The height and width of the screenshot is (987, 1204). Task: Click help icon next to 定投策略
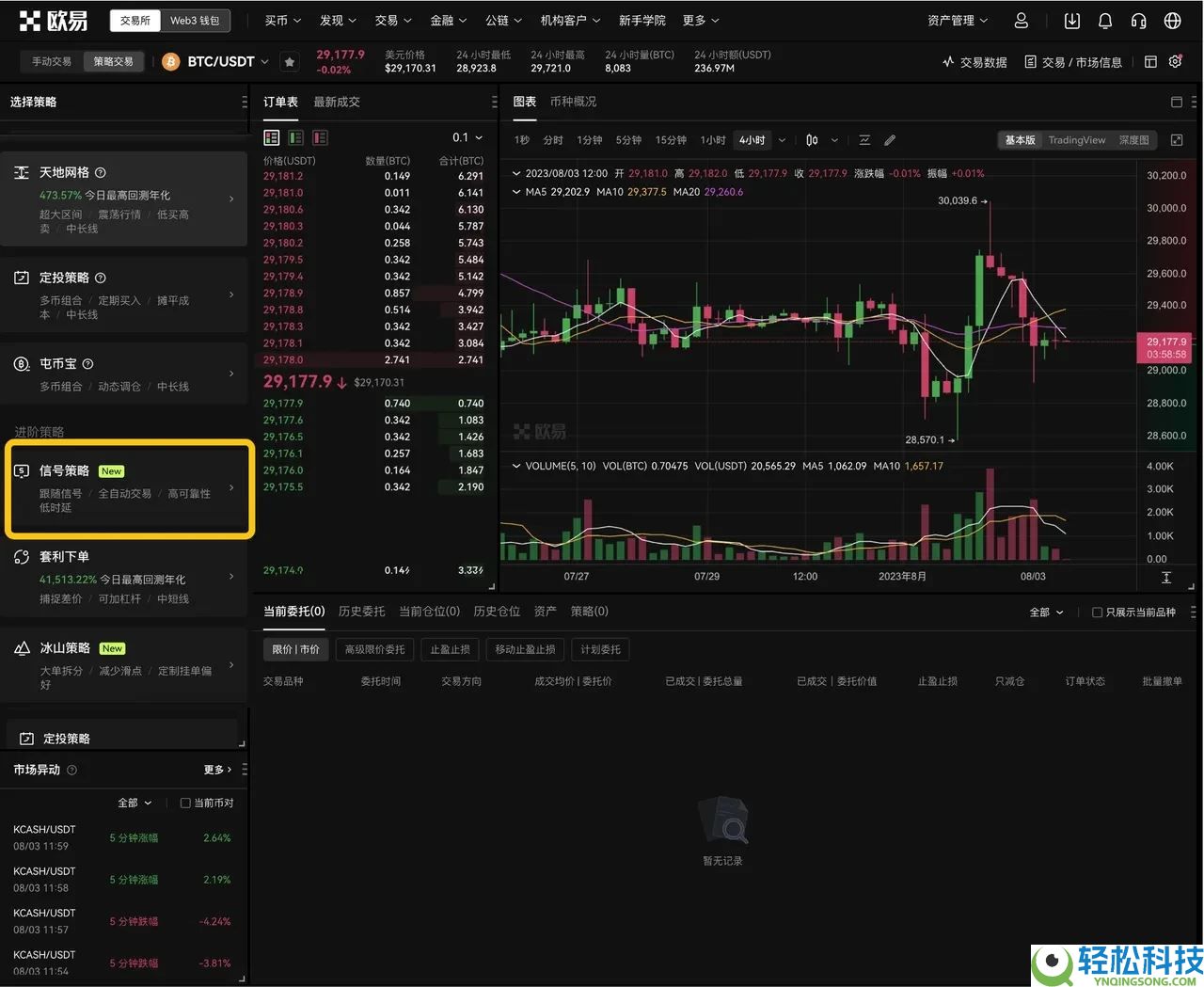pyautogui.click(x=101, y=279)
